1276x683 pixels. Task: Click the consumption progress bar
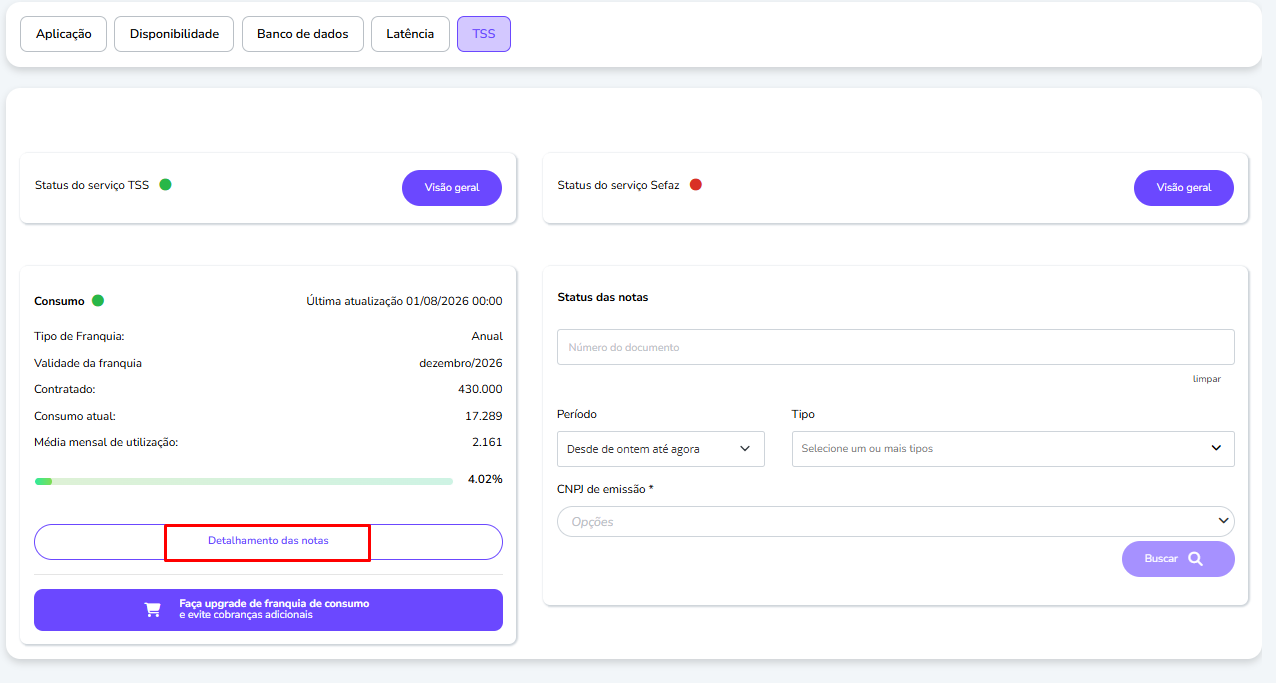(x=243, y=481)
